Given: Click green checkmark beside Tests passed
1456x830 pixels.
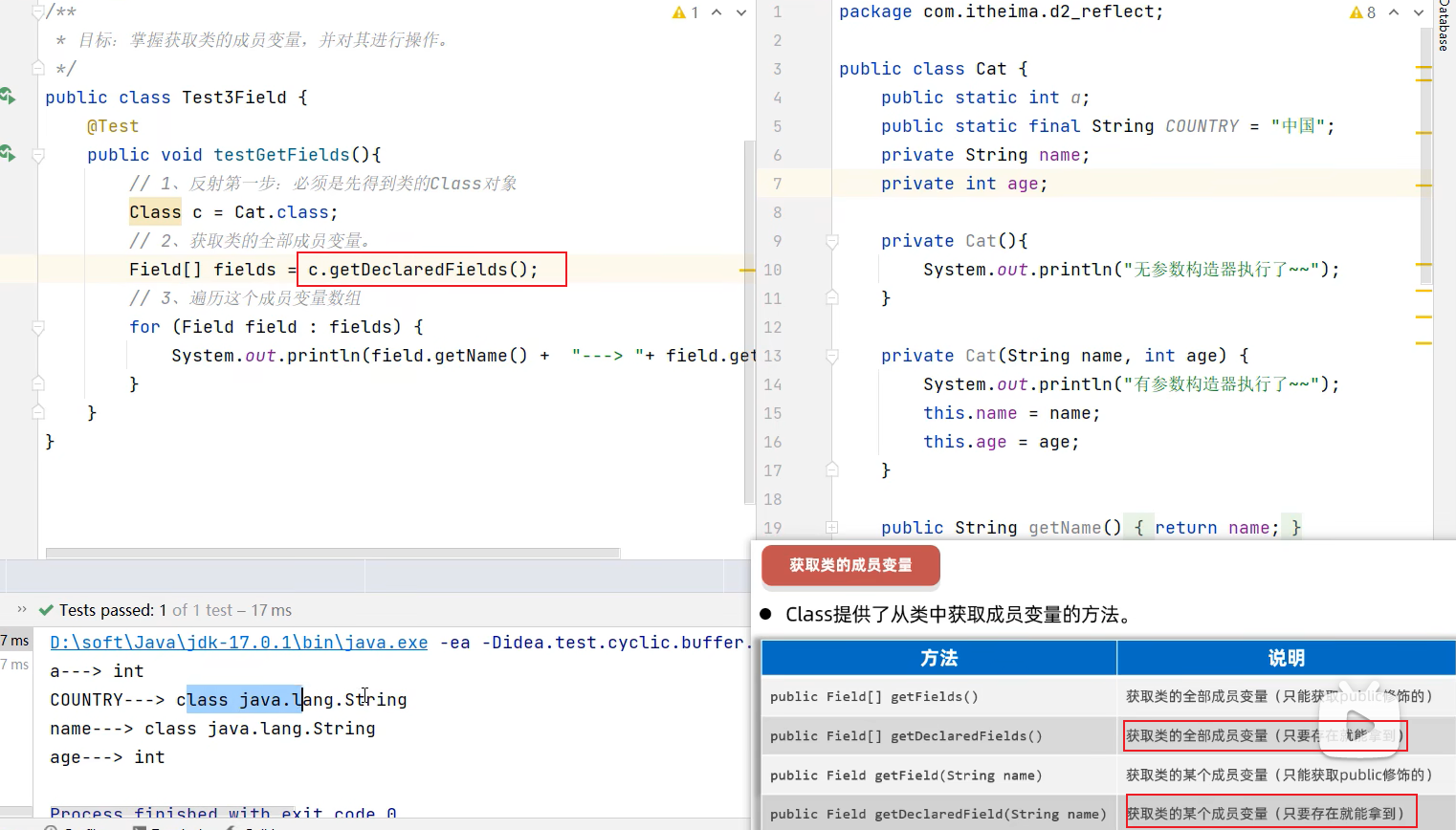Looking at the screenshot, I should tap(45, 610).
